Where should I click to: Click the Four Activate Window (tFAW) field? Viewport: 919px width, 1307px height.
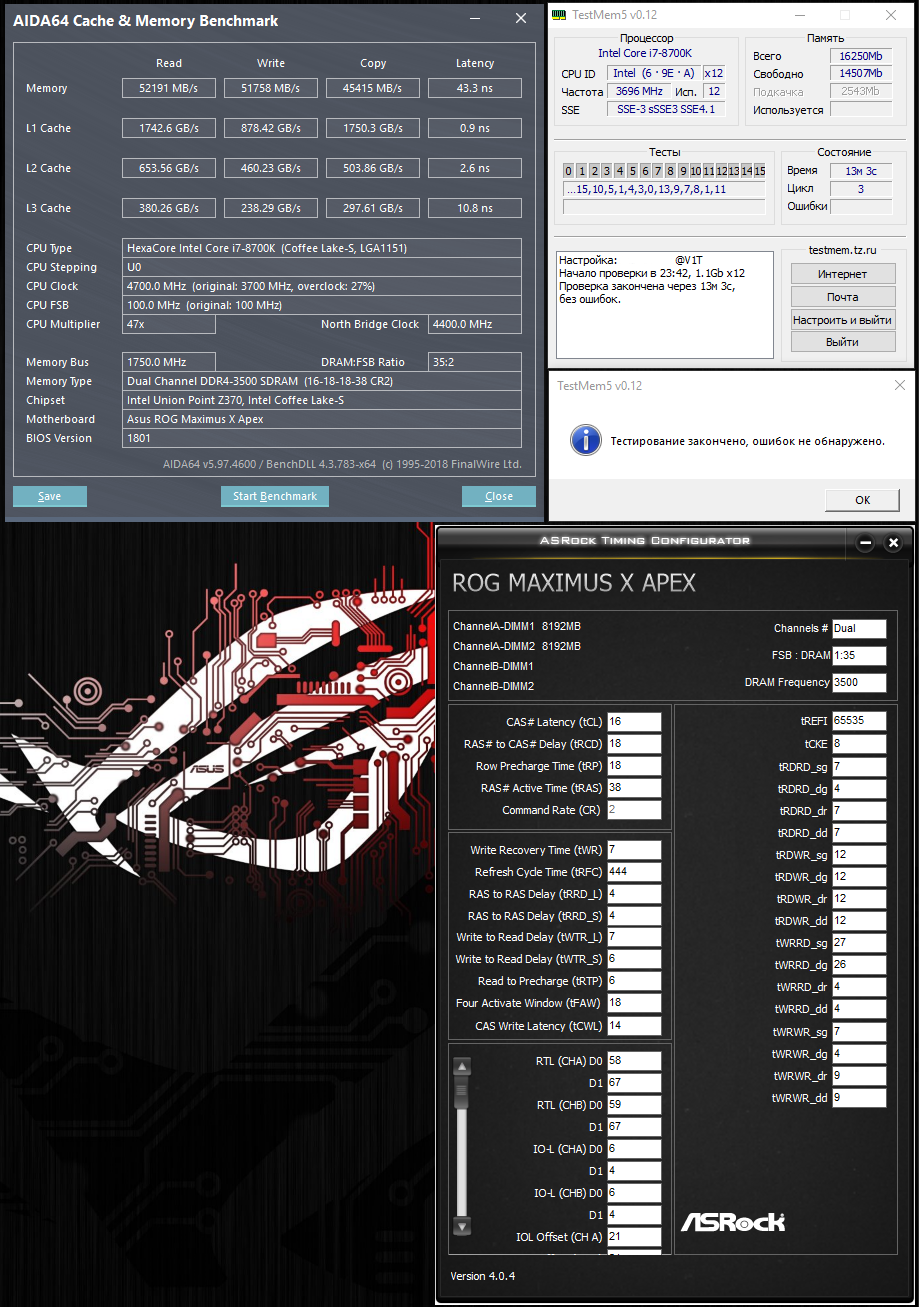click(x=634, y=1003)
